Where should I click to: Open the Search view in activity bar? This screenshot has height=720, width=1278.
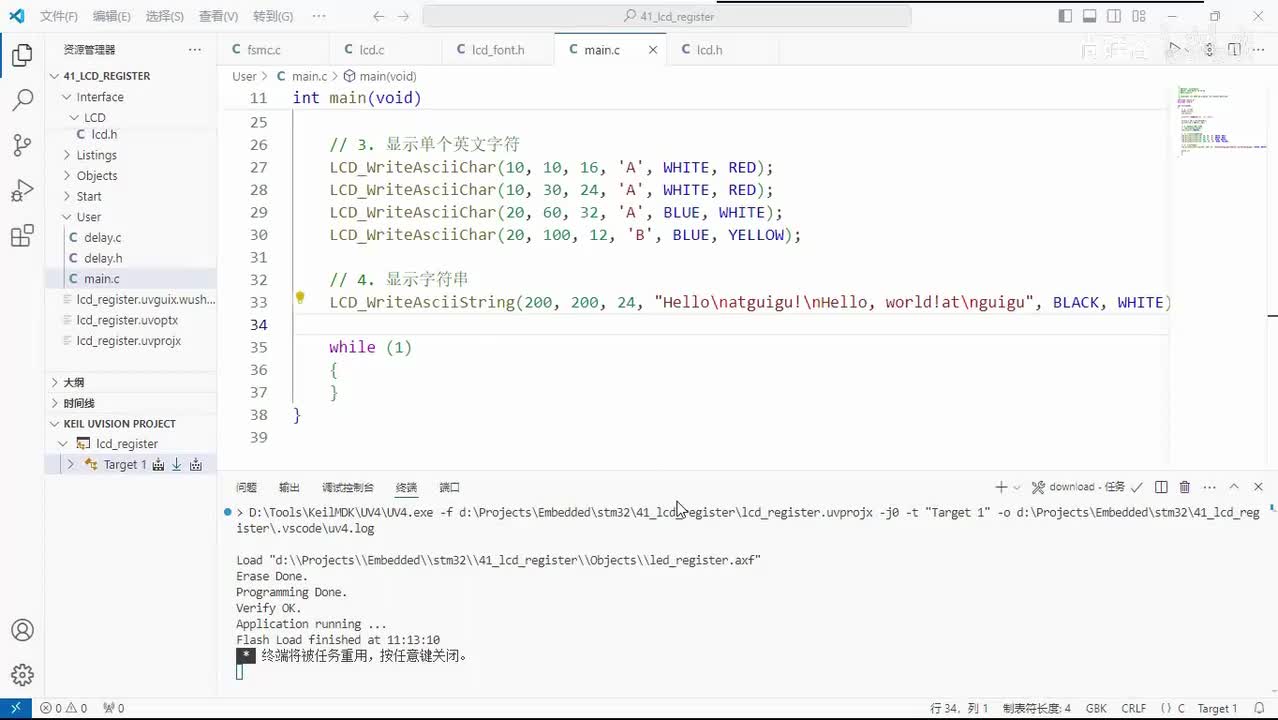click(22, 100)
